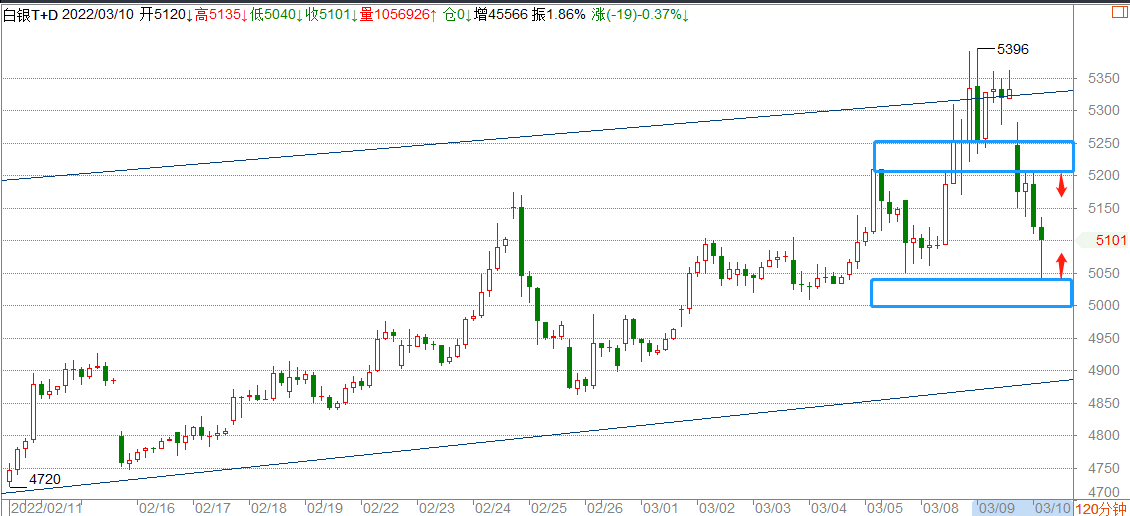Select the 振1.86% amplitude value
Image resolution: width=1130 pixels, height=516 pixels.
559,13
